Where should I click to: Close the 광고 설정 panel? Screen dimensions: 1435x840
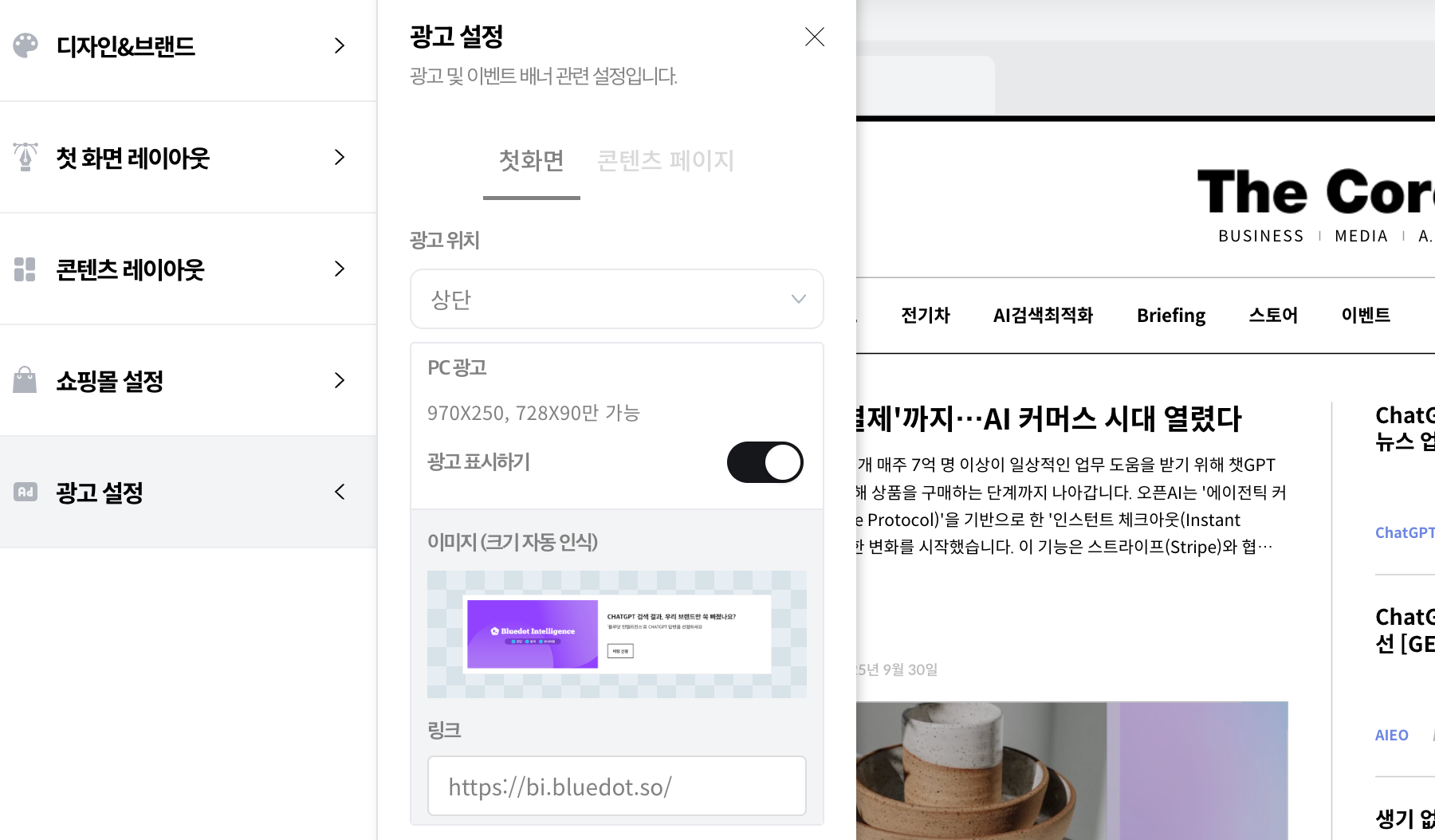point(814,37)
